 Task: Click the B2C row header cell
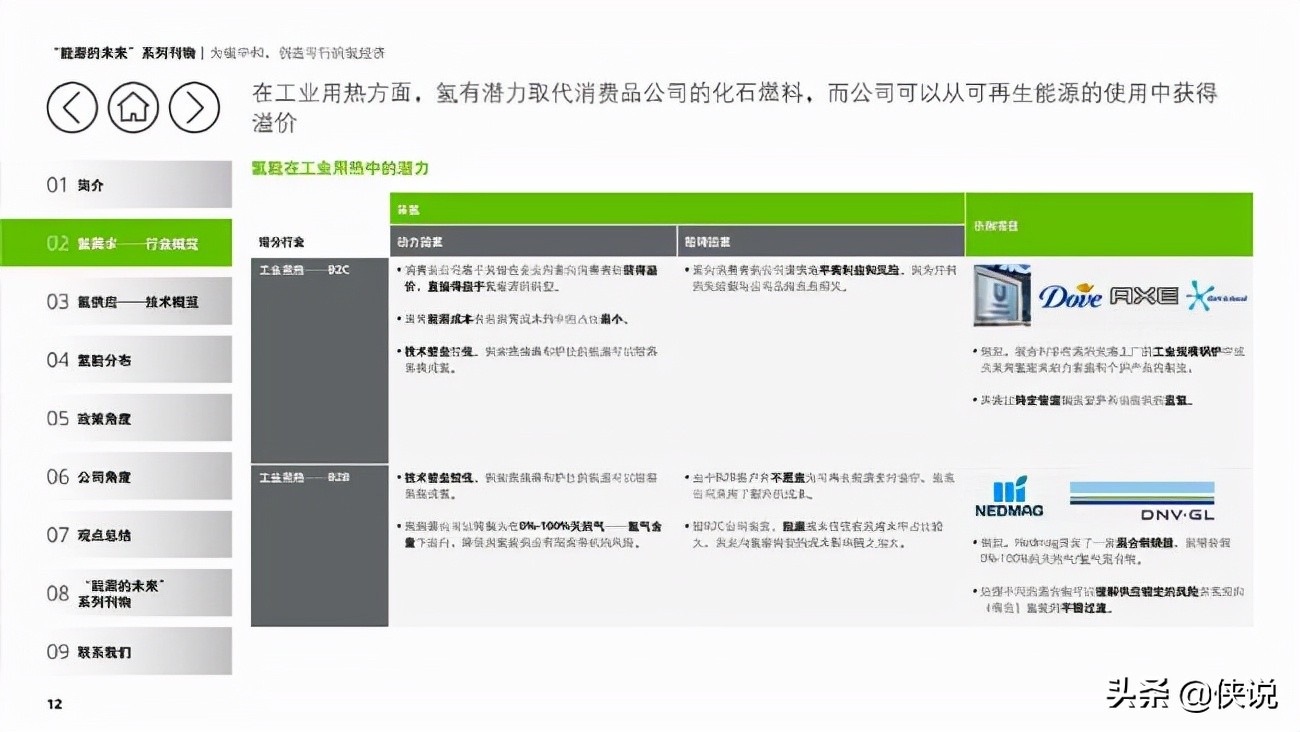click(x=319, y=360)
